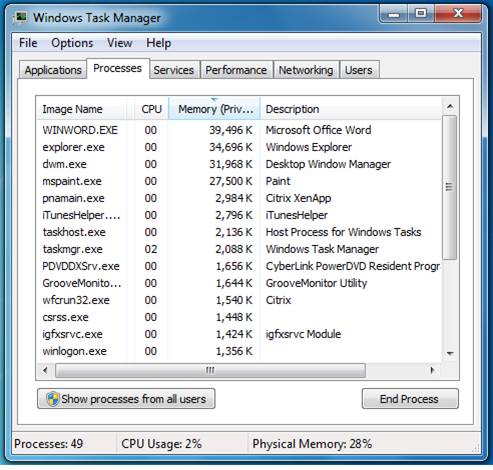Select the wfcrun32.exe process

coord(239,300)
